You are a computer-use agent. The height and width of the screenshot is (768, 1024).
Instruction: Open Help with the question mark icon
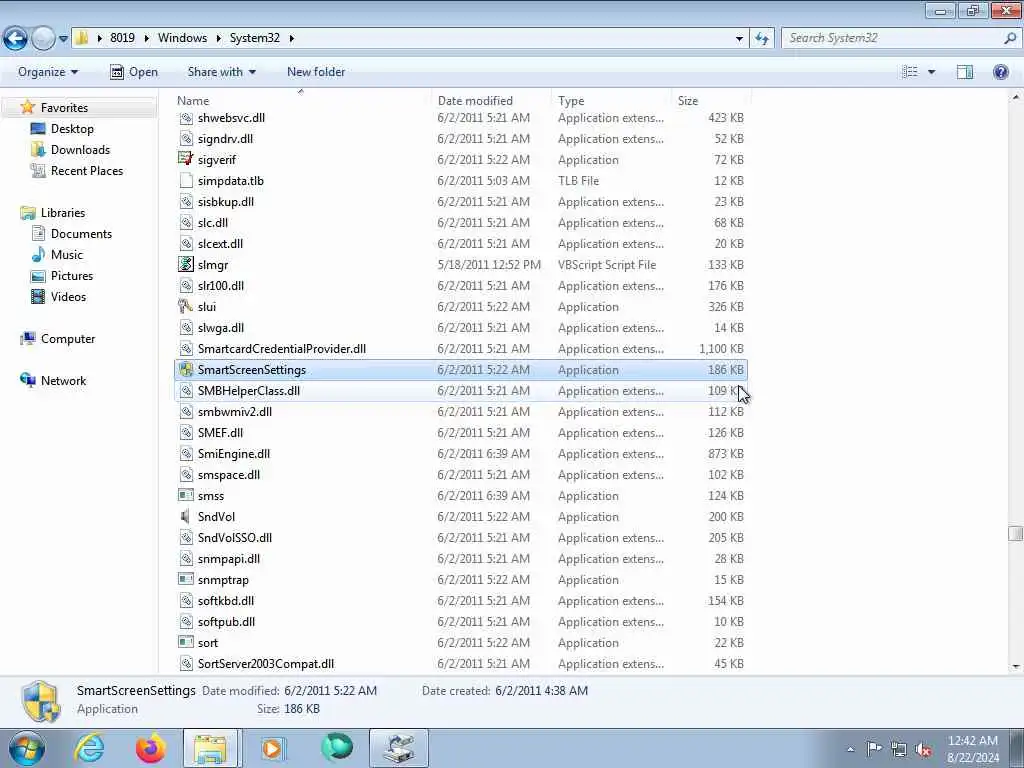click(1000, 72)
